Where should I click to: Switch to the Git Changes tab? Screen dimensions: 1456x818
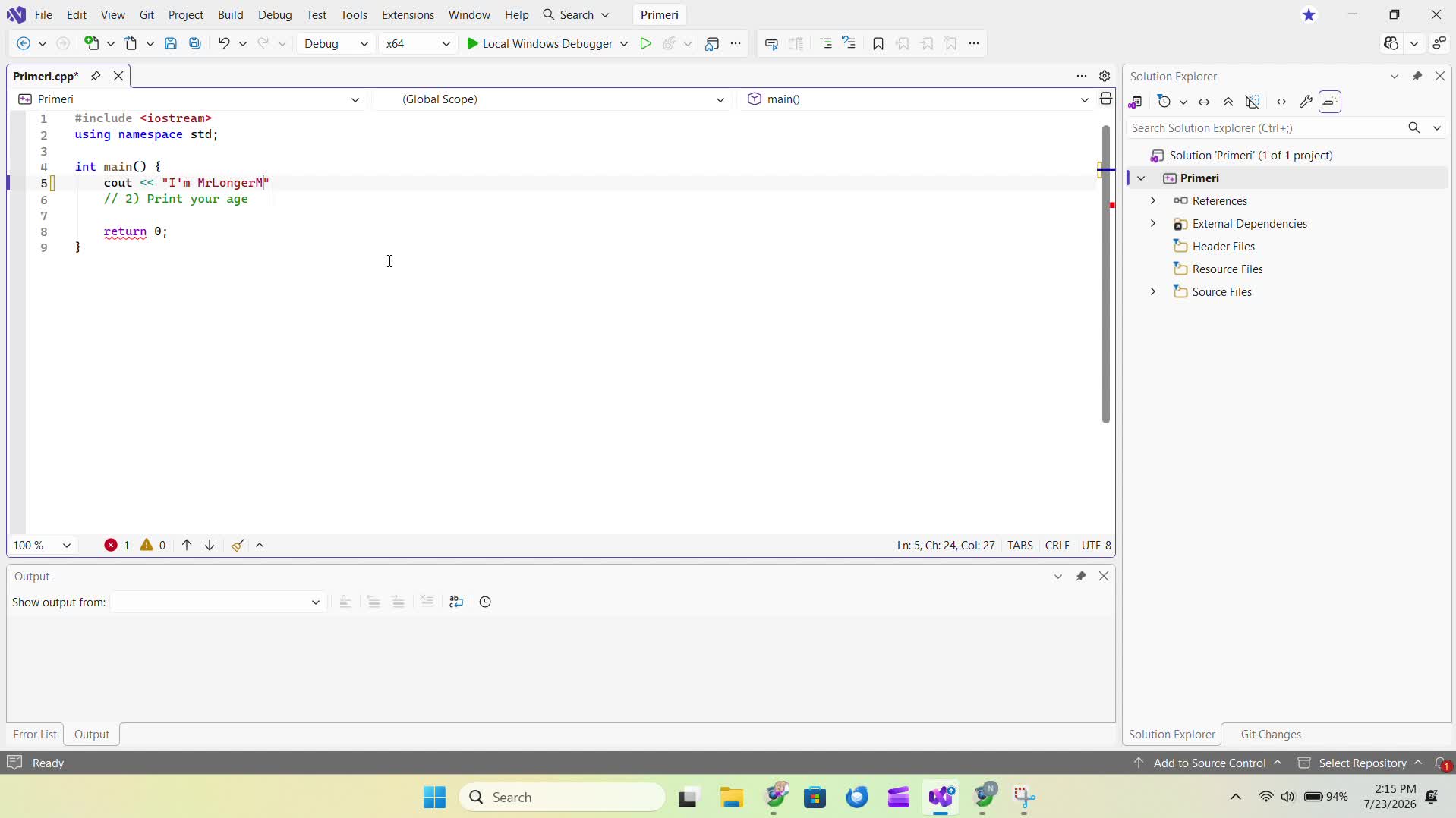pos(1271,735)
